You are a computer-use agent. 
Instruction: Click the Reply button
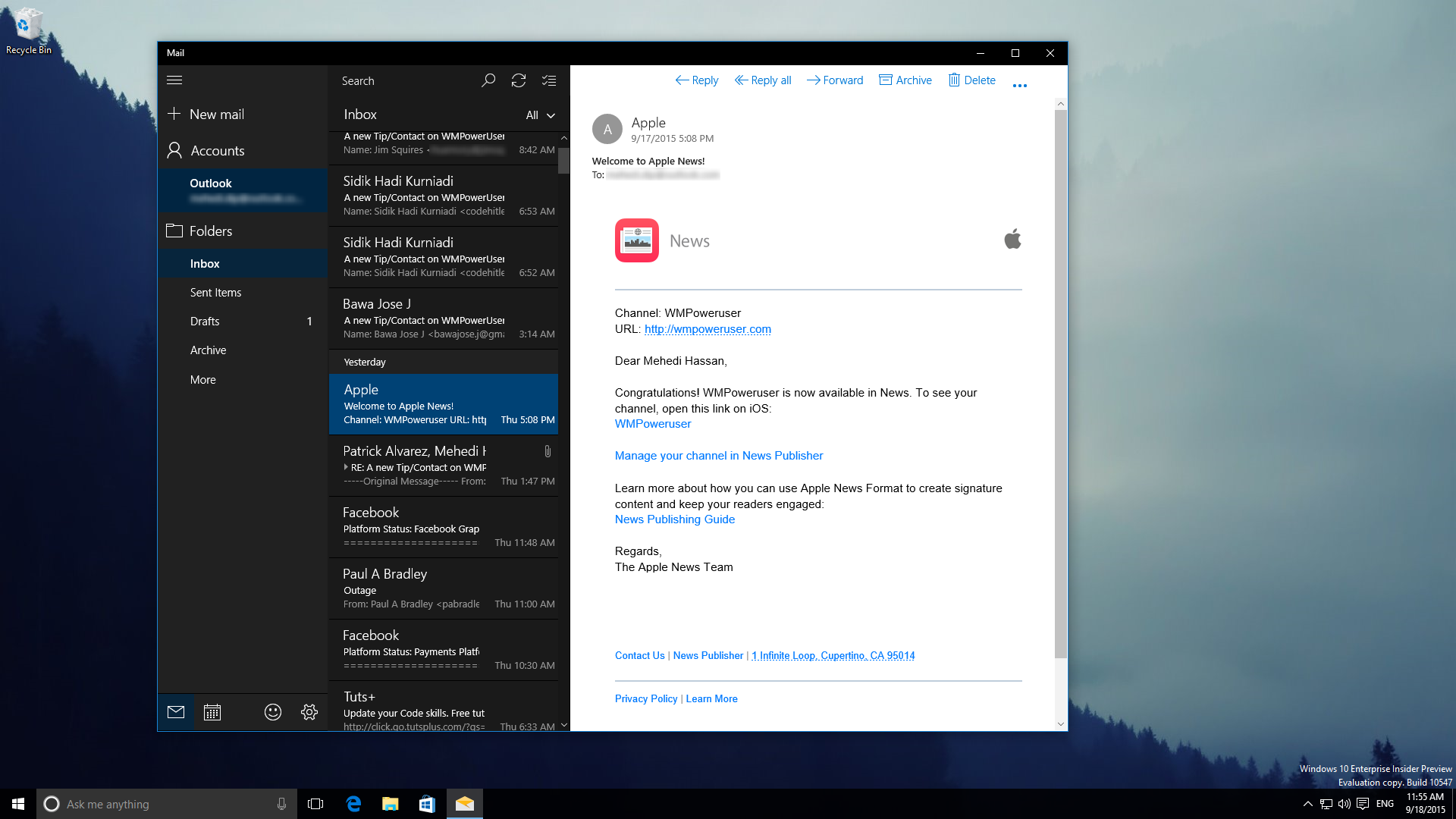(x=696, y=80)
